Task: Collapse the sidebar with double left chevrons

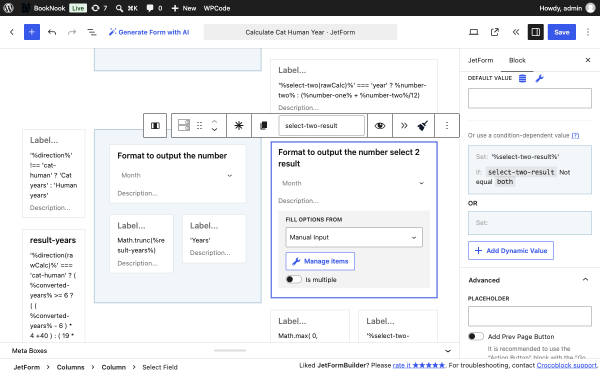Action: 516,32
